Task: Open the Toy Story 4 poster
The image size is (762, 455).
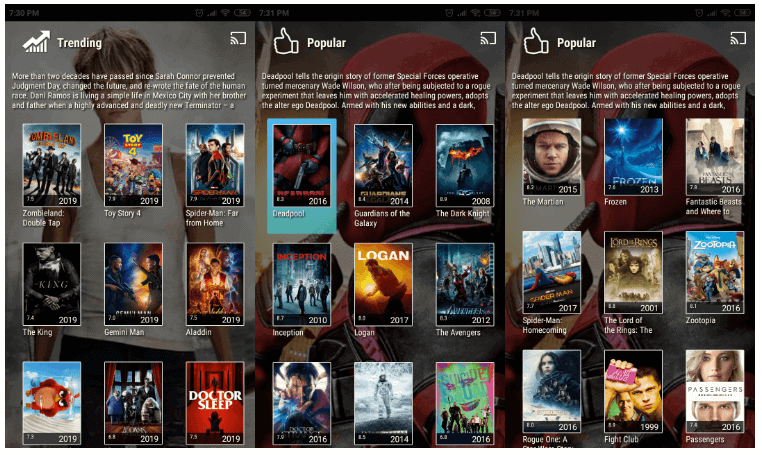Action: coord(133,165)
